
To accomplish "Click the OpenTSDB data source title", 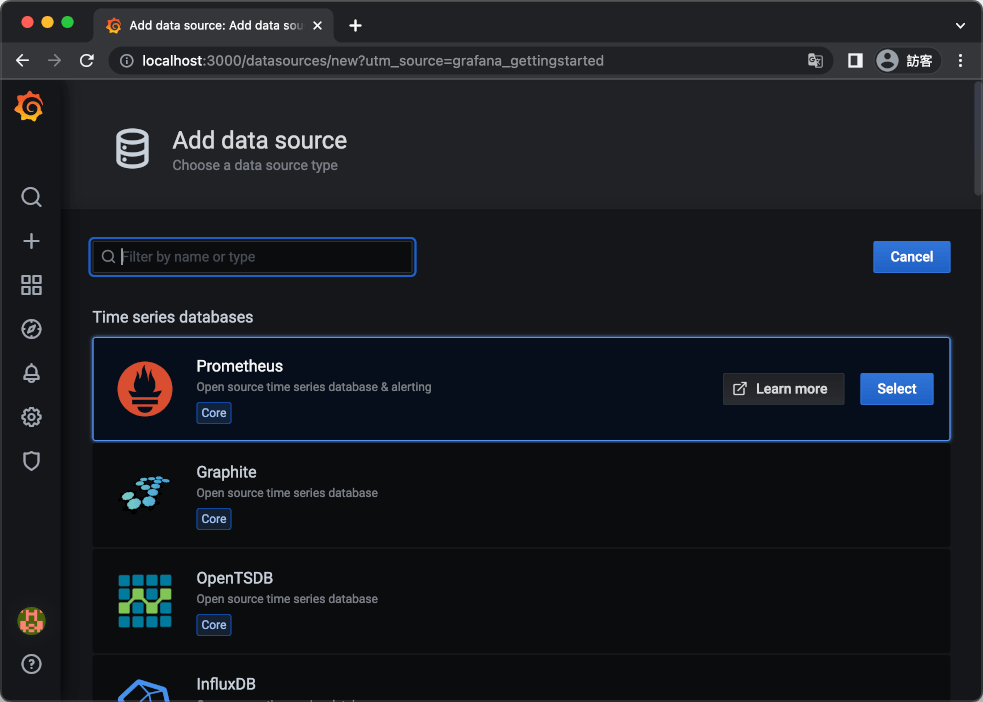I will click(x=234, y=578).
